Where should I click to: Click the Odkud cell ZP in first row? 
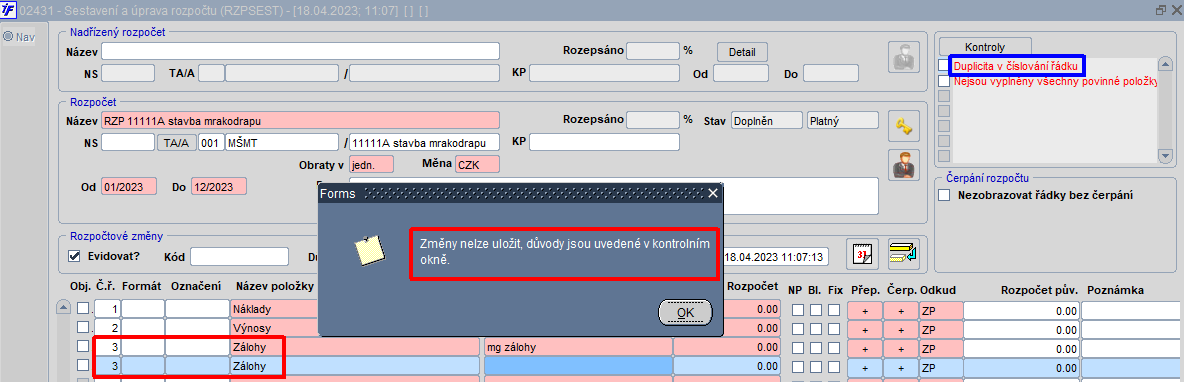[x=941, y=310]
